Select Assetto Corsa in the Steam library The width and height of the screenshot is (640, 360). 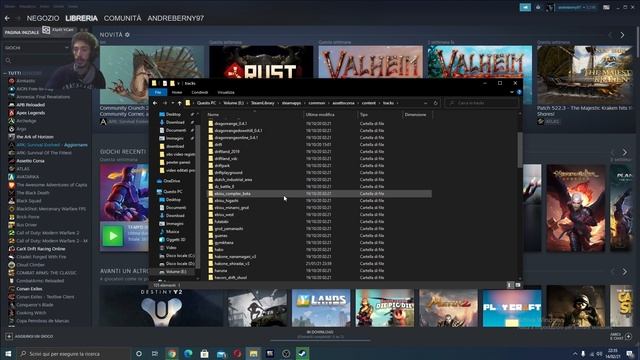point(30,161)
